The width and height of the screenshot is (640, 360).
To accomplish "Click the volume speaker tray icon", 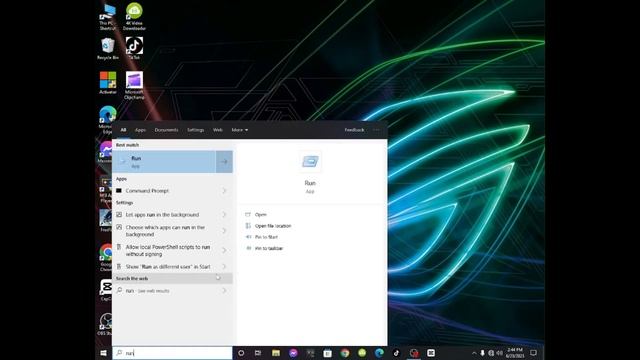I will [x=499, y=353].
